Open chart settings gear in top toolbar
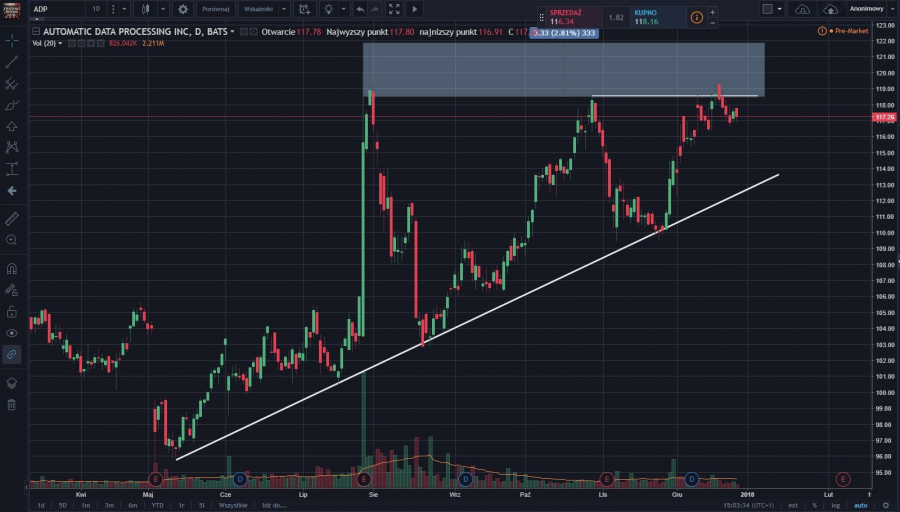Image resolution: width=900 pixels, height=512 pixels. click(182, 9)
